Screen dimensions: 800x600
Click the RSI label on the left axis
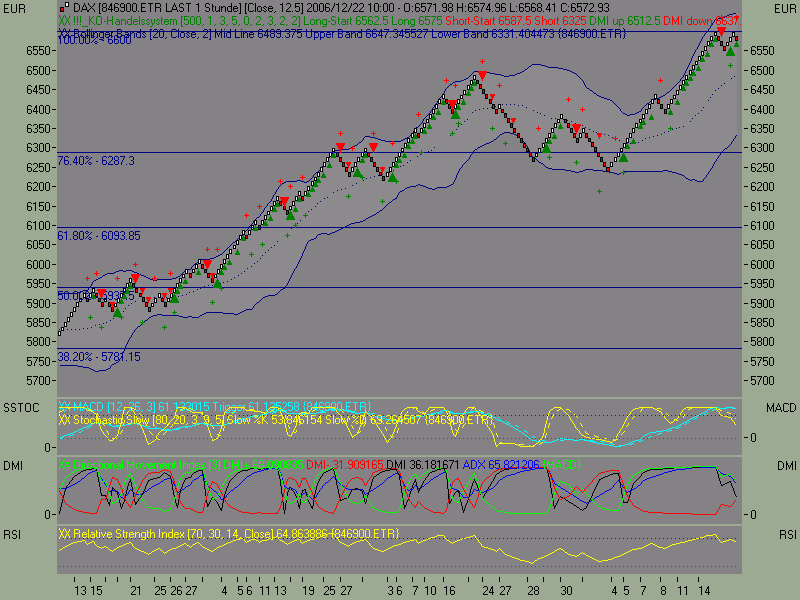(12, 534)
